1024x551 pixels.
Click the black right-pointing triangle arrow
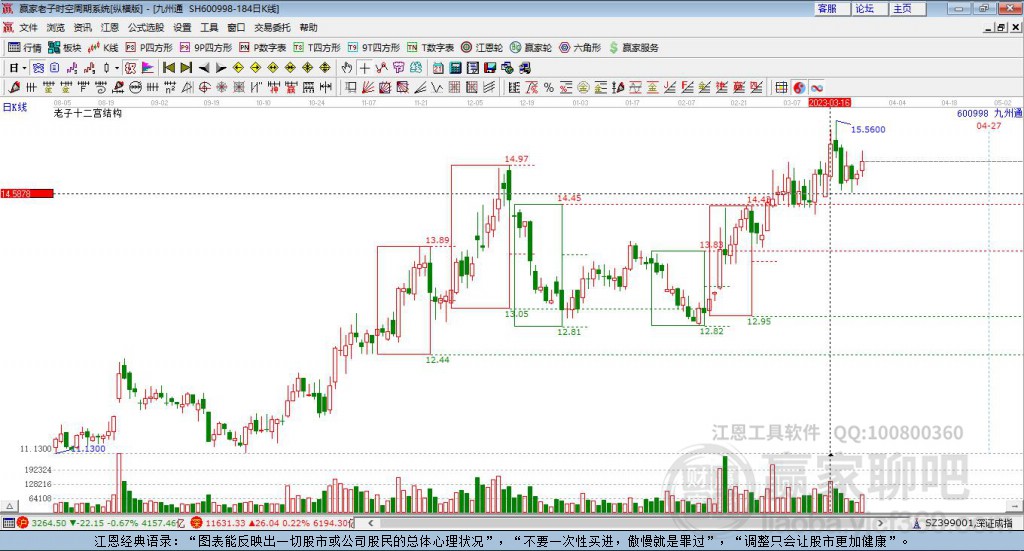pos(221,67)
